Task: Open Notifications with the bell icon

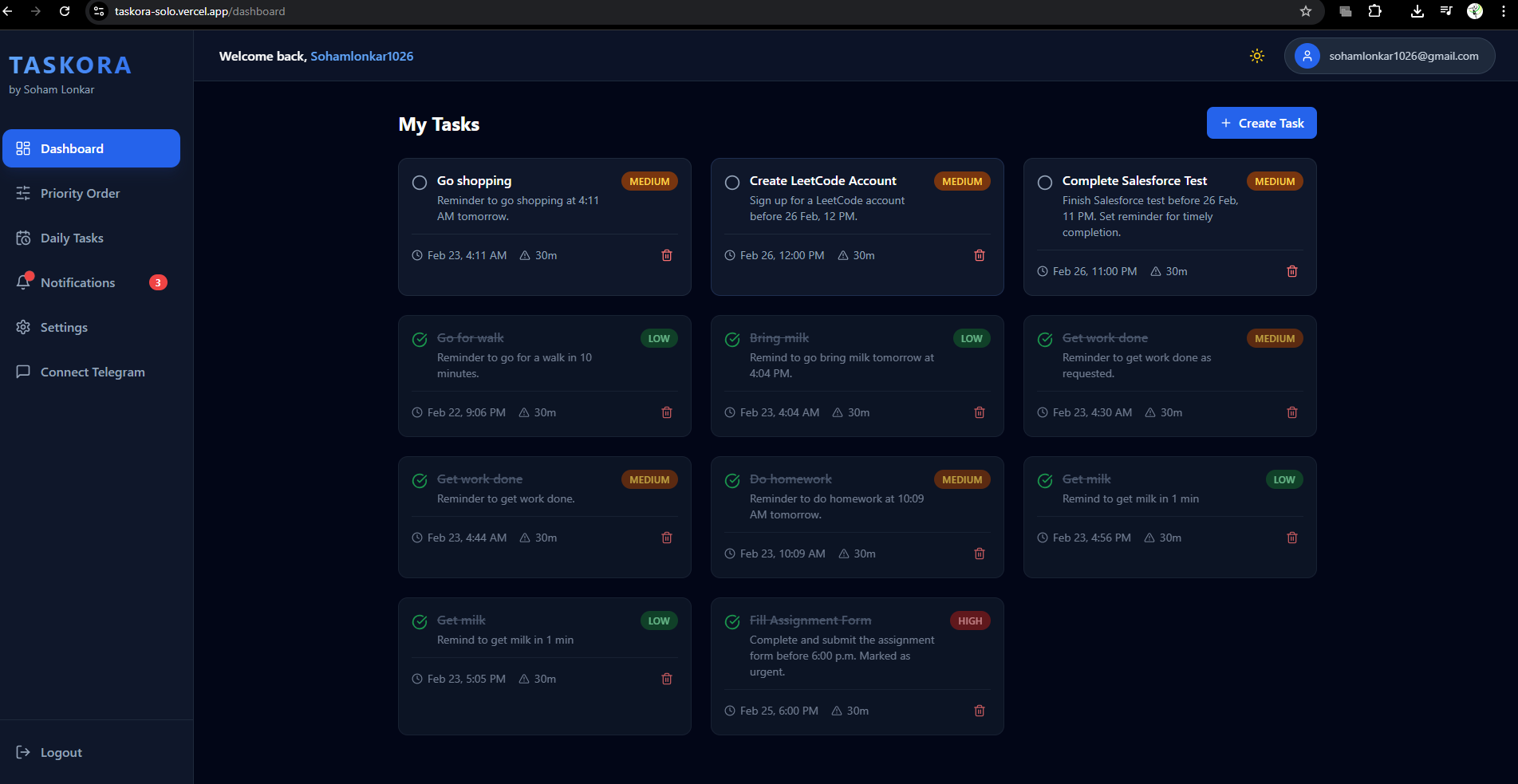Action: point(24,282)
